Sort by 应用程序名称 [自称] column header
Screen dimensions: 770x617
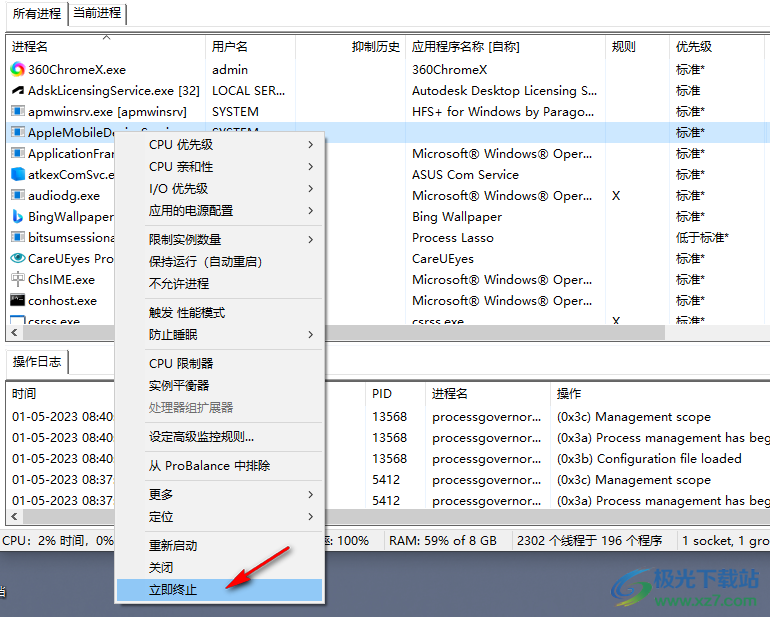506,47
